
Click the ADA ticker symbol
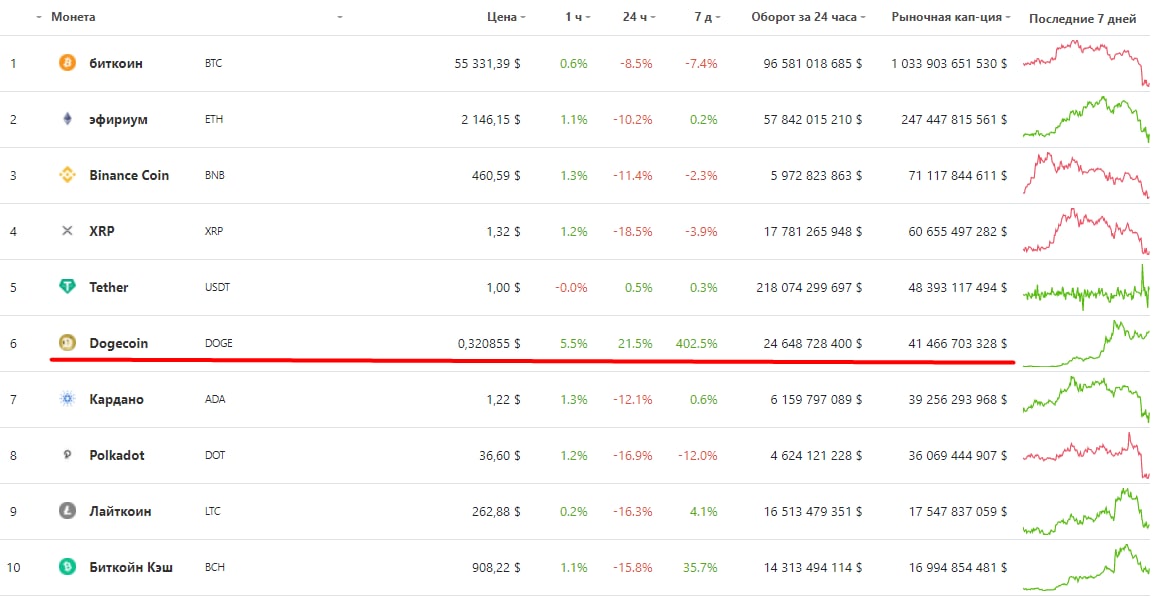tap(215, 399)
